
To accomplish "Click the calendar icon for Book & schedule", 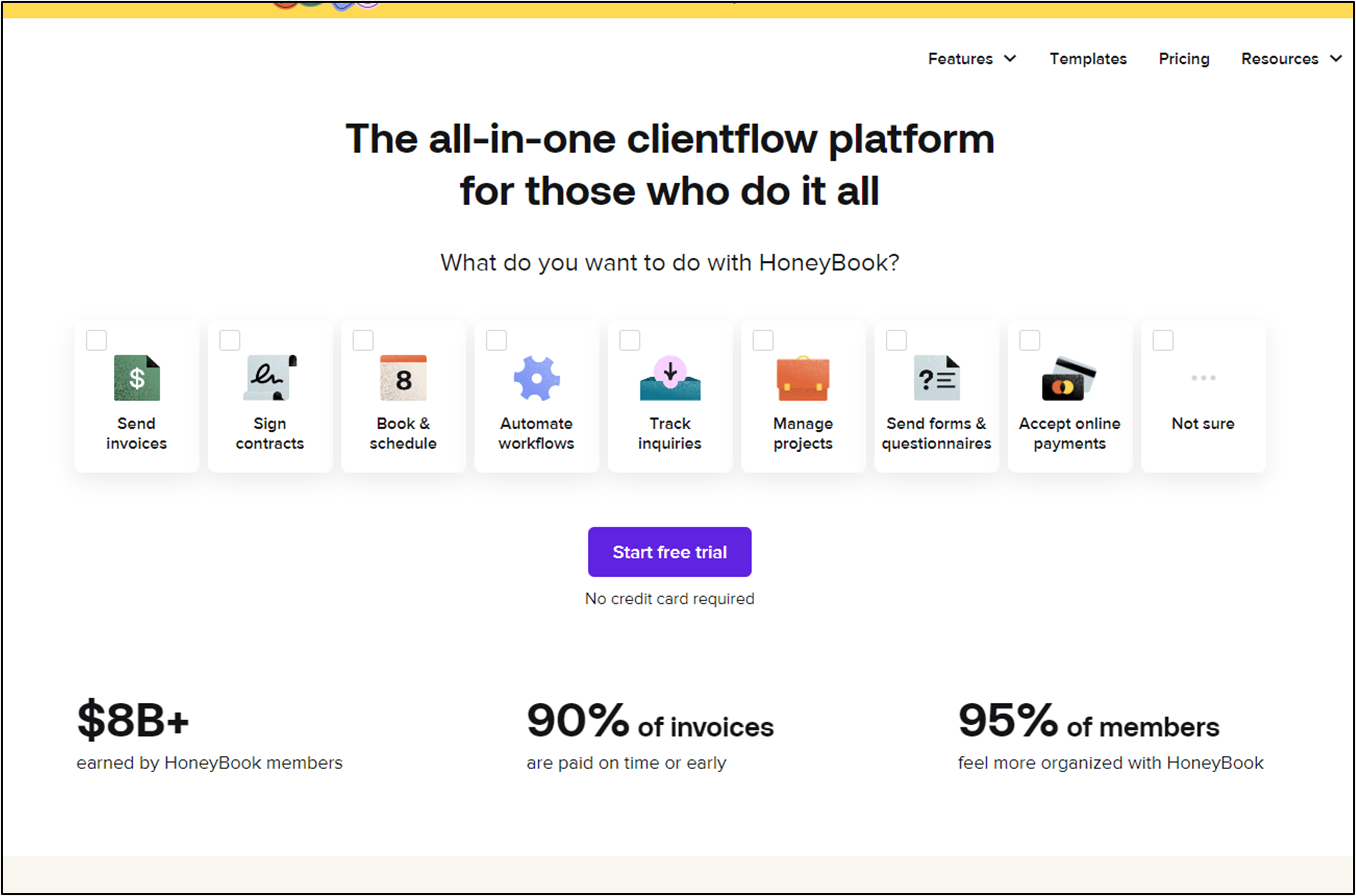I will coord(403,378).
